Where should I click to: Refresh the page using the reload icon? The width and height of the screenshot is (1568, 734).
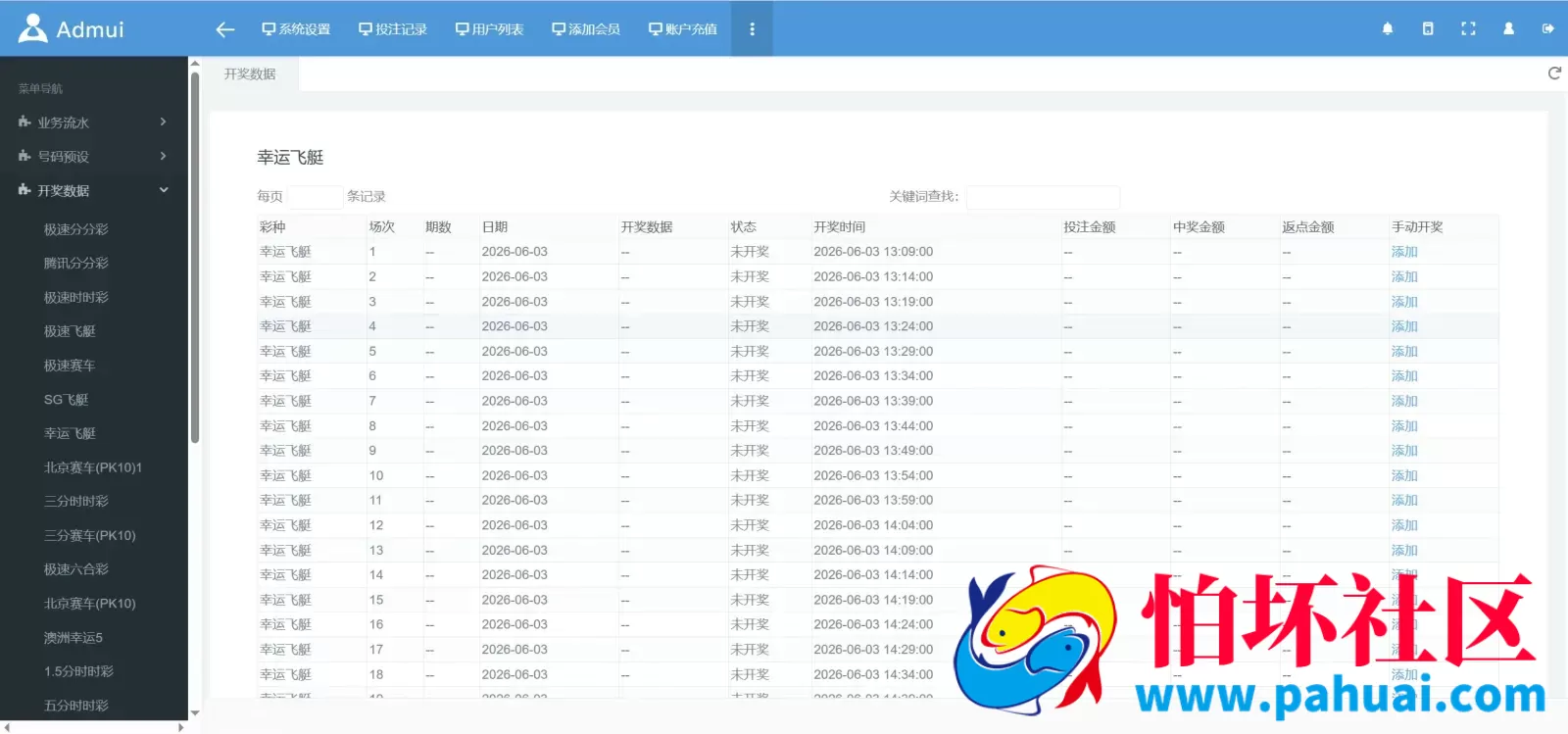click(1554, 73)
